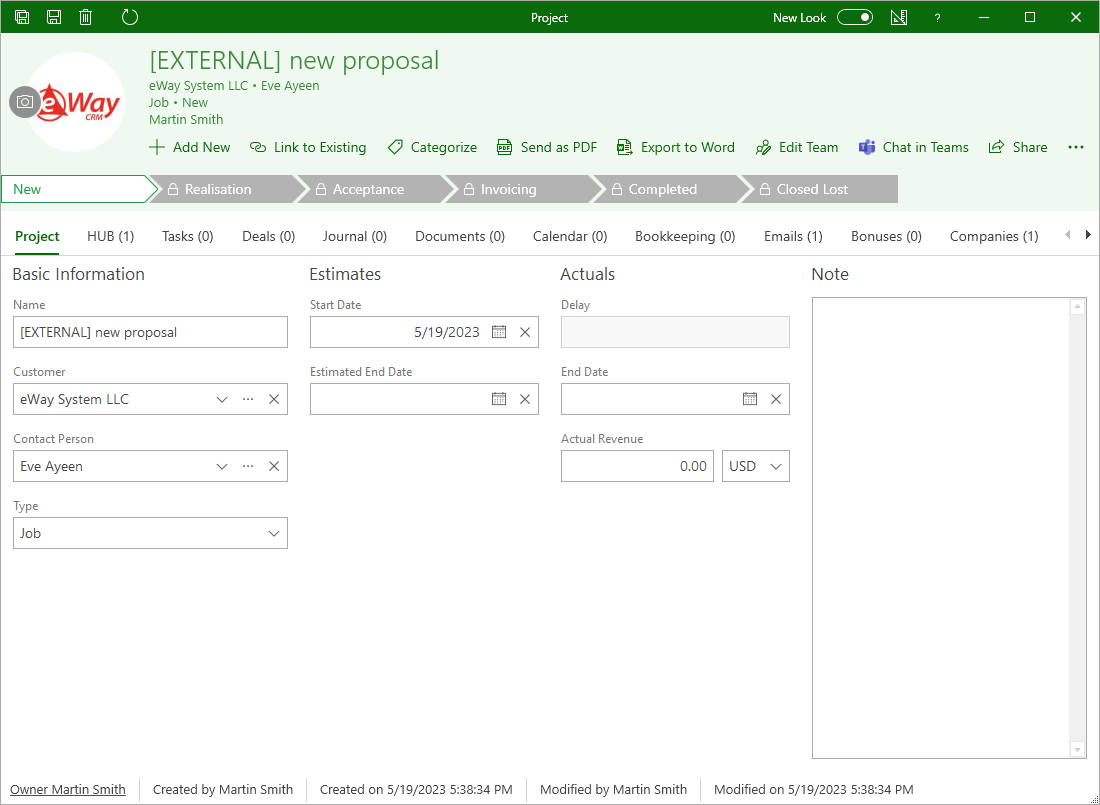Open the Bonuses (0) tab

886,237
